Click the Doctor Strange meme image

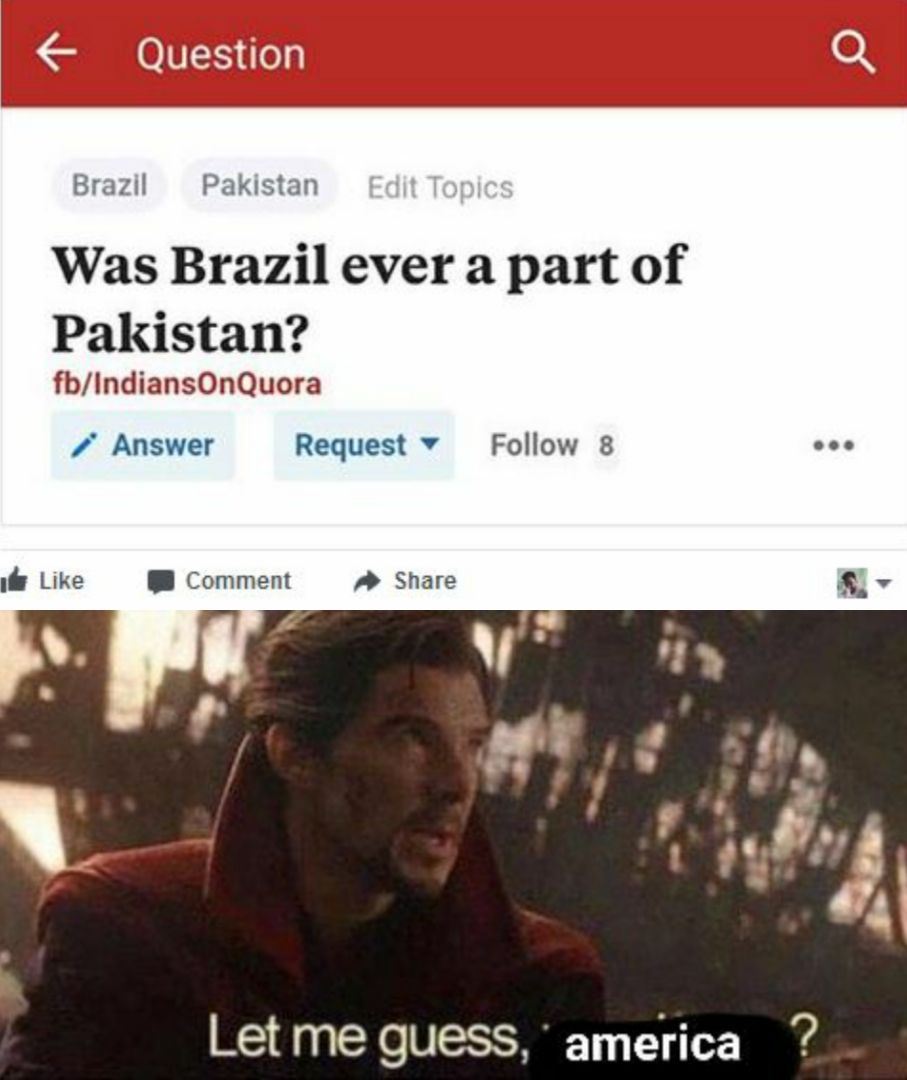pyautogui.click(x=453, y=845)
